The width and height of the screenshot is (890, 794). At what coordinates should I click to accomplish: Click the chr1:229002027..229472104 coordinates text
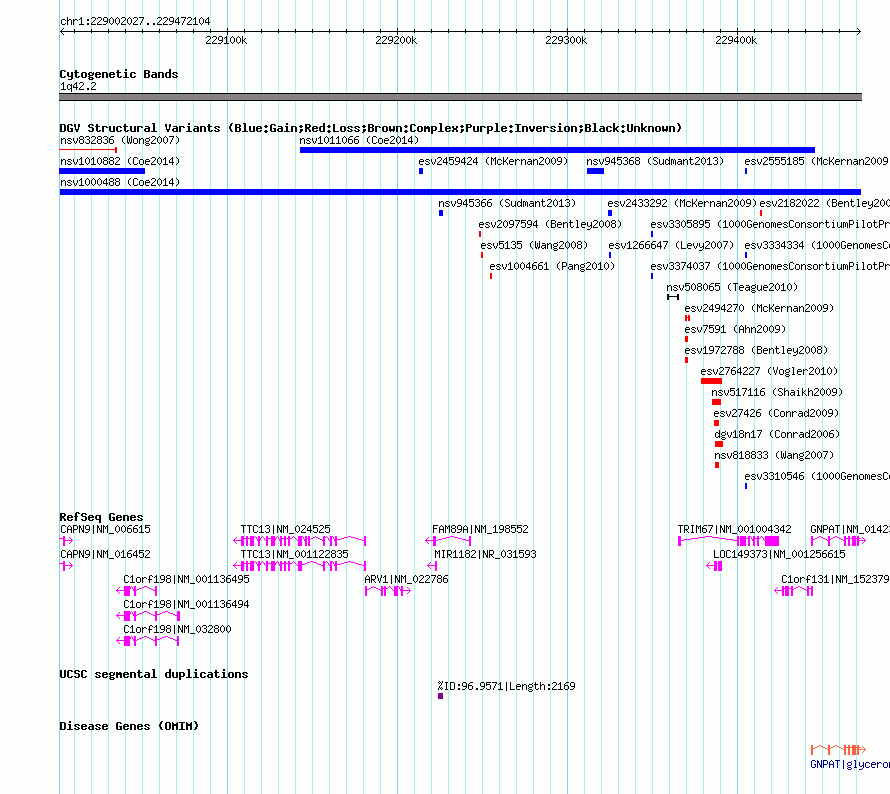[135, 22]
